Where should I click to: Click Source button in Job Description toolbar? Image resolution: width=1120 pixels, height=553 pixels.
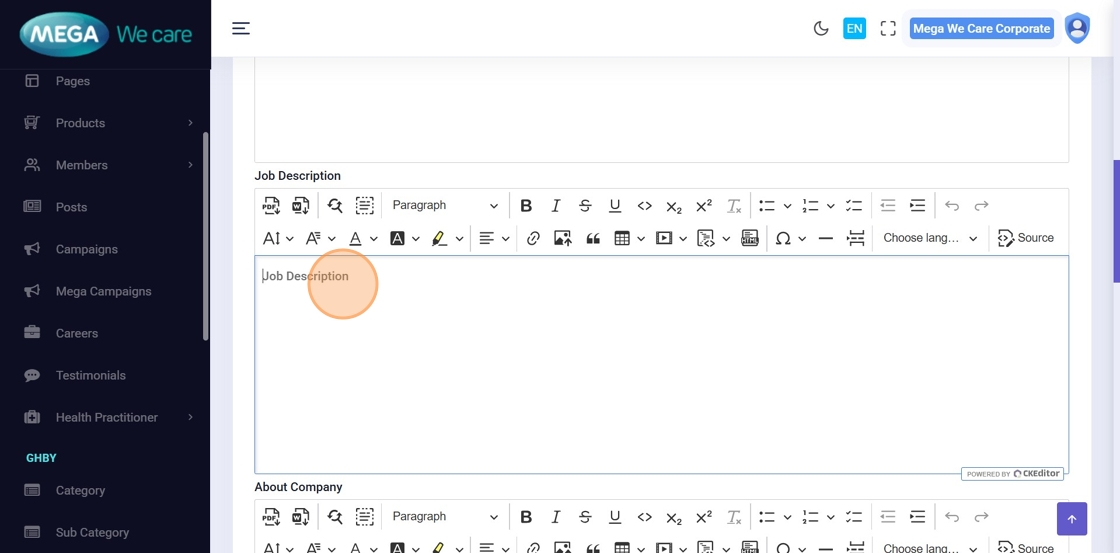pos(1026,239)
